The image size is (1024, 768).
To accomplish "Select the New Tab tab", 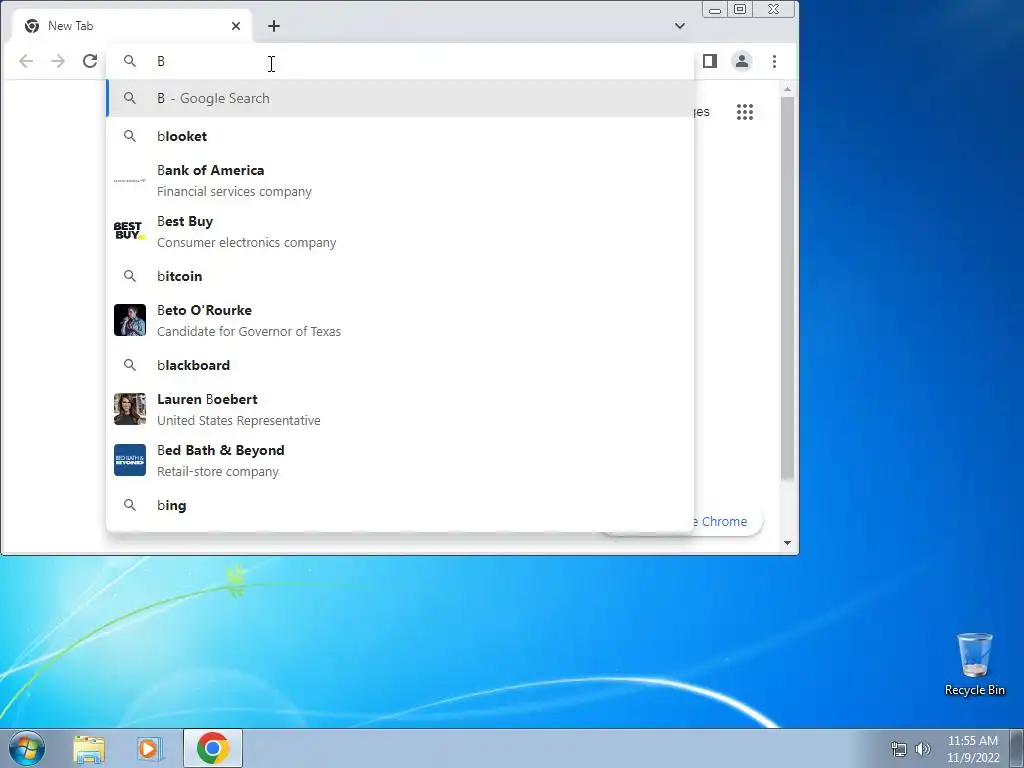I will point(132,26).
